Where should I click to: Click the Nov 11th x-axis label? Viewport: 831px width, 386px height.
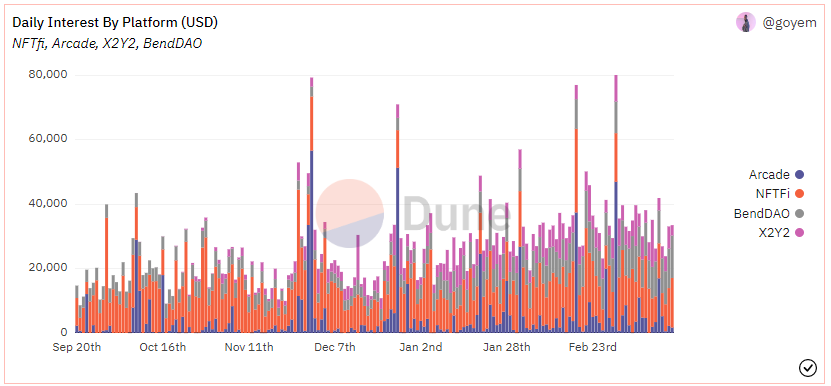pos(249,348)
